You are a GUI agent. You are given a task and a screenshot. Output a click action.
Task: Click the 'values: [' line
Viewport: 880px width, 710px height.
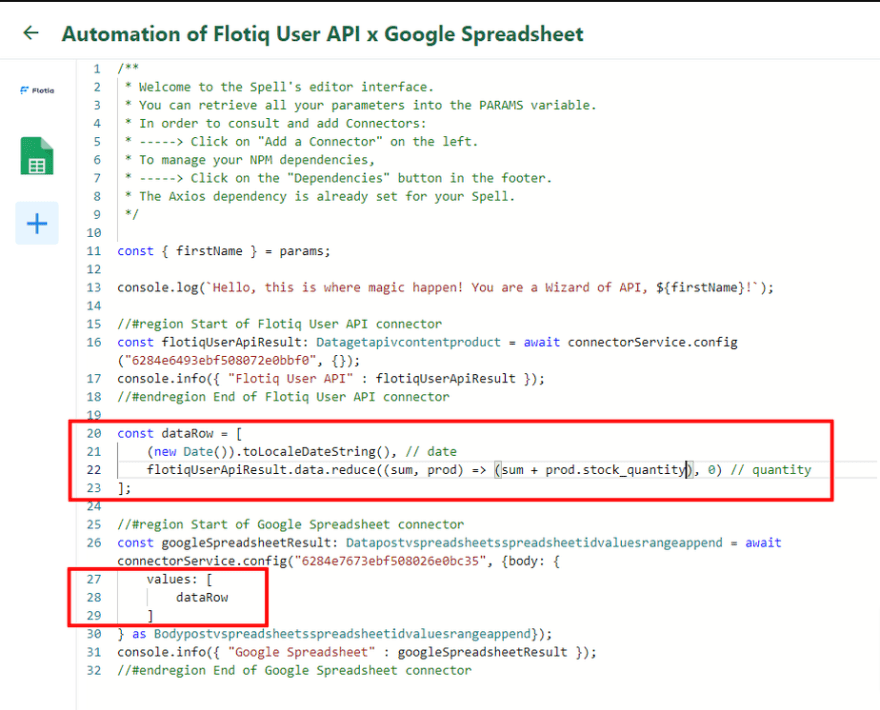click(180, 579)
